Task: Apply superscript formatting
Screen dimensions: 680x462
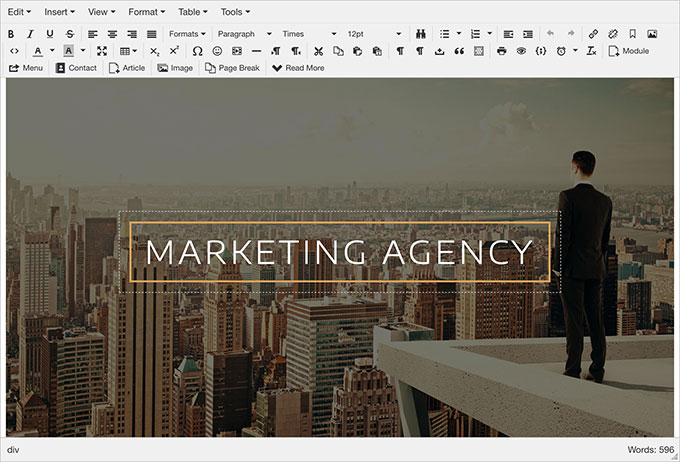Action: (x=174, y=51)
